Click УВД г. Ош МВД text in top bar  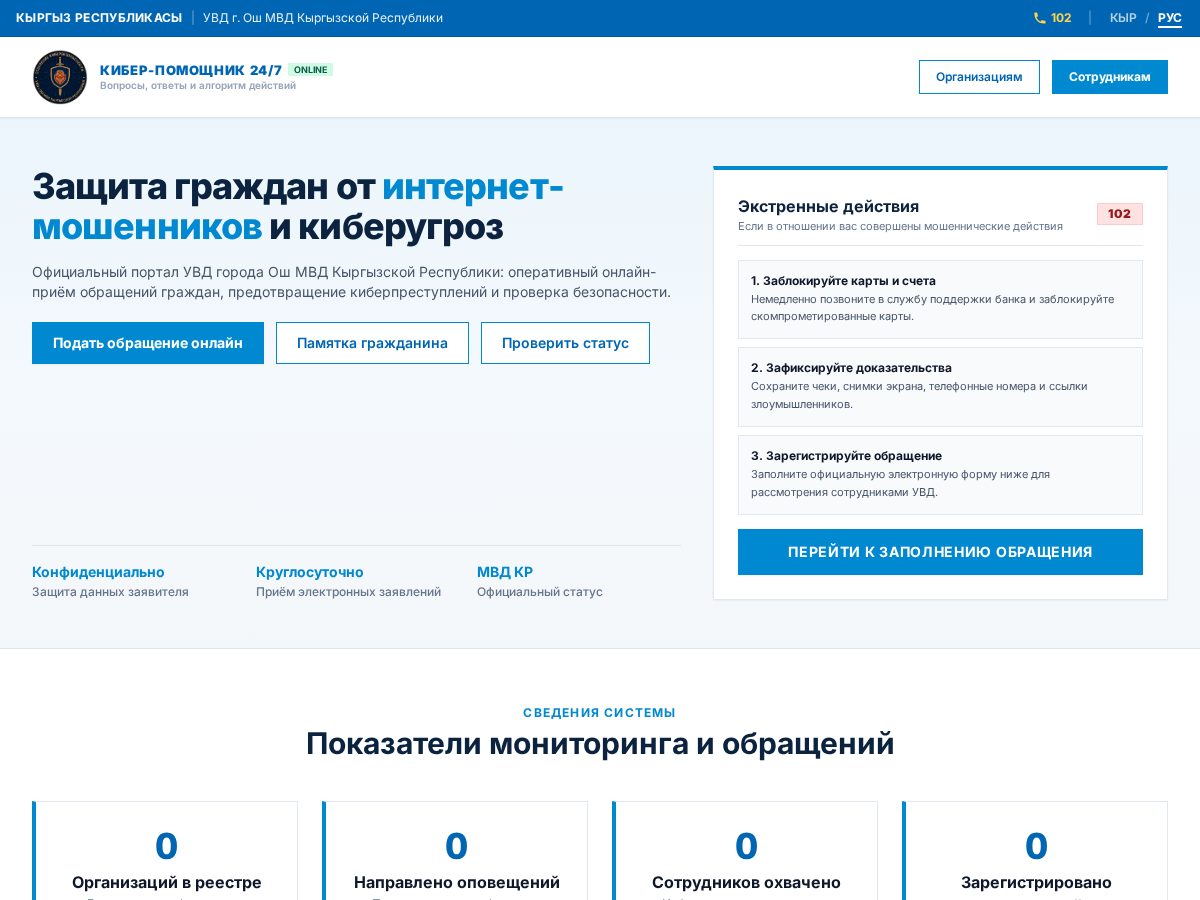click(323, 18)
